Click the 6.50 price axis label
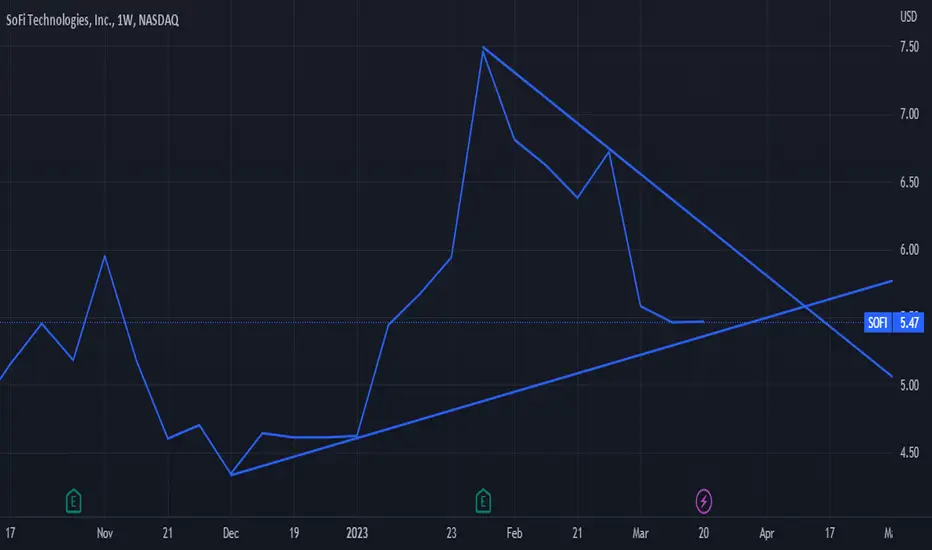 click(x=909, y=182)
